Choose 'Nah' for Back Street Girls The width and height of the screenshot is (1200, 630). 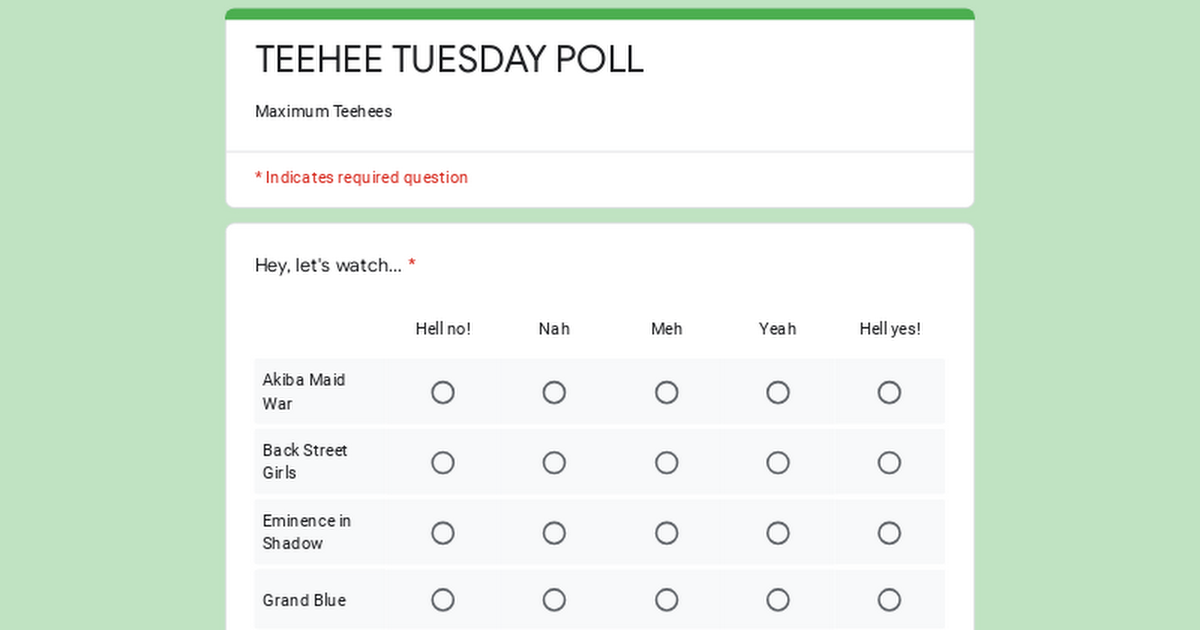(554, 463)
